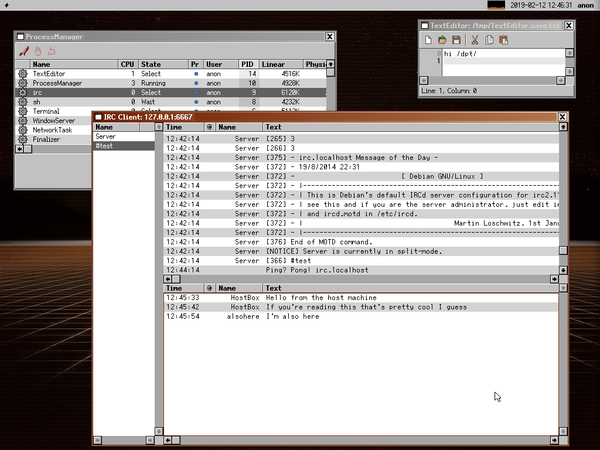This screenshot has width=600, height=450.
Task: Click the gear icon on the sh row
Action: coord(23,102)
